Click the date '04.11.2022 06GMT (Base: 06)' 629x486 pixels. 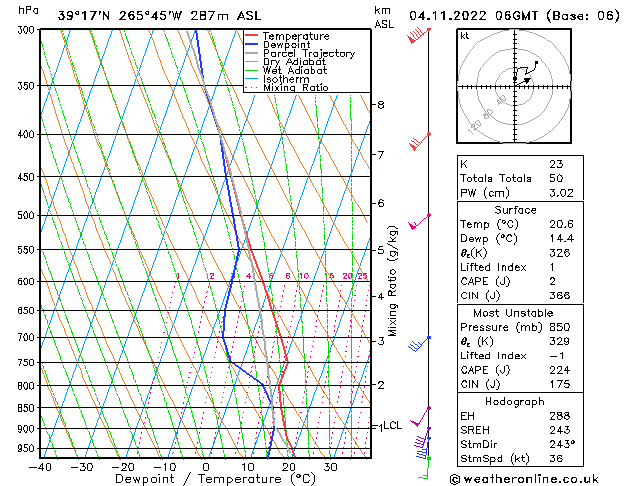click(514, 16)
